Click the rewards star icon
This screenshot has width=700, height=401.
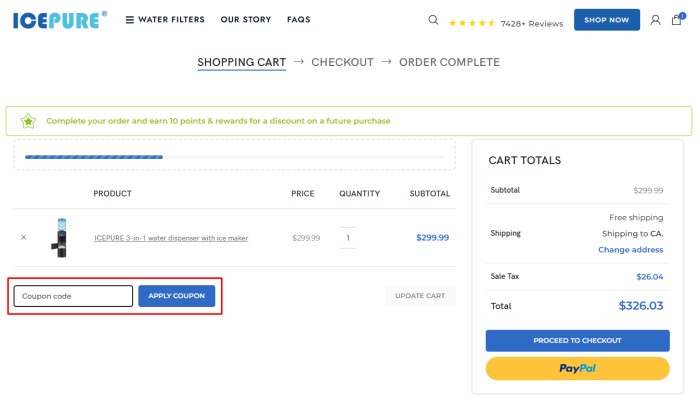tap(28, 121)
